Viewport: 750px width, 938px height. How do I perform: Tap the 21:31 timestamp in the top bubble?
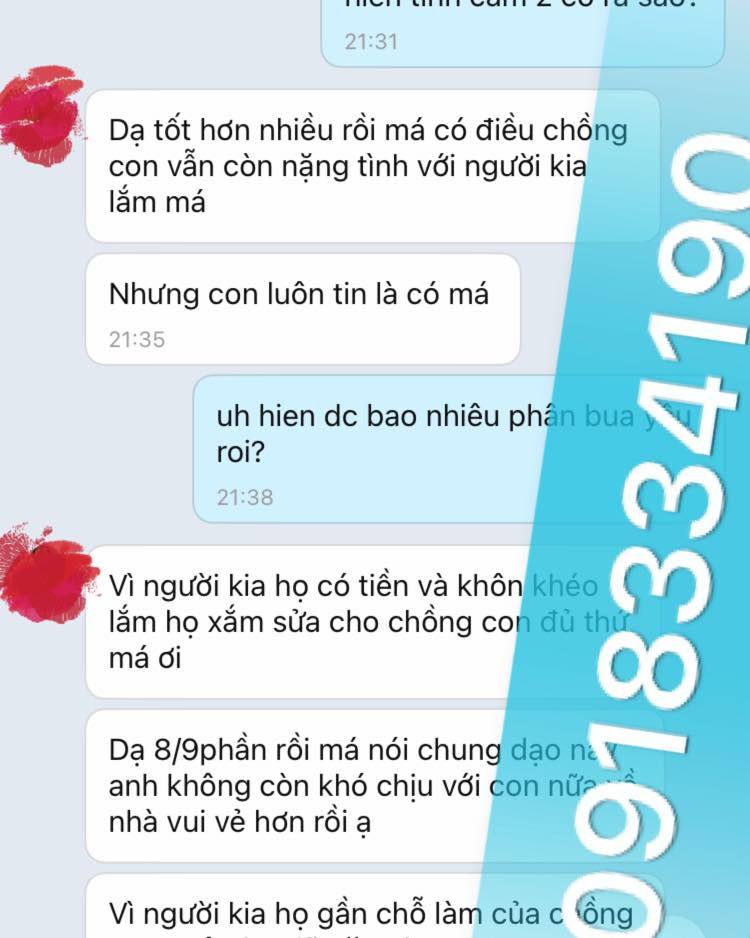pos(371,42)
